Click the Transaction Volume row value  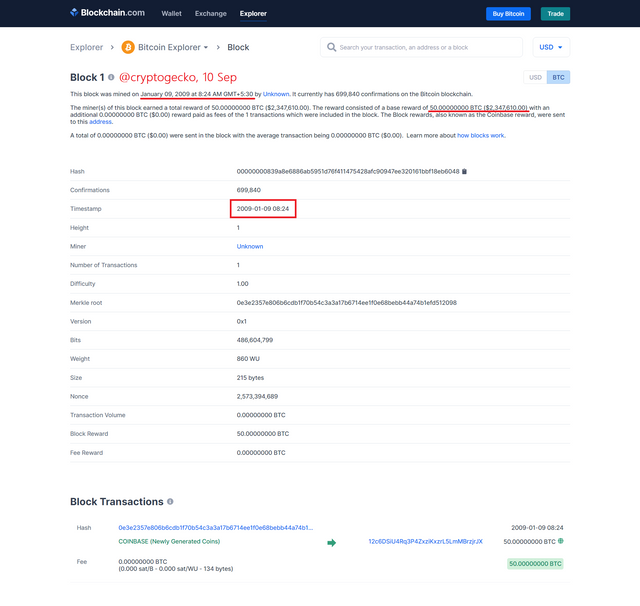261,415
